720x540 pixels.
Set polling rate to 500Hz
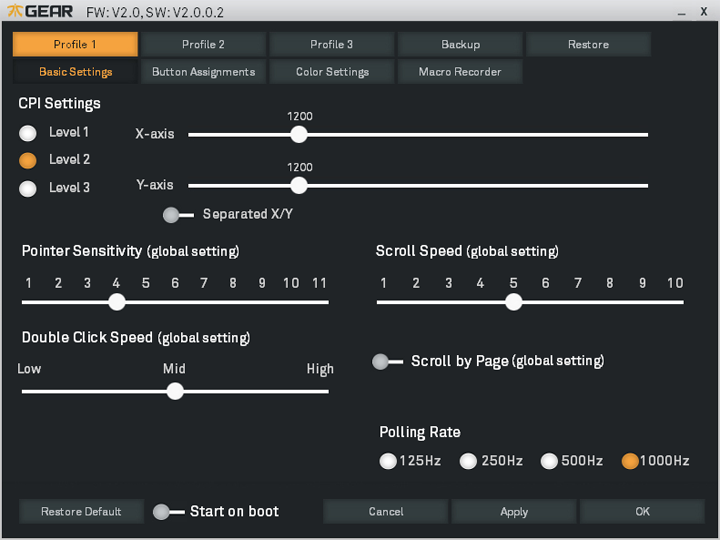(549, 461)
